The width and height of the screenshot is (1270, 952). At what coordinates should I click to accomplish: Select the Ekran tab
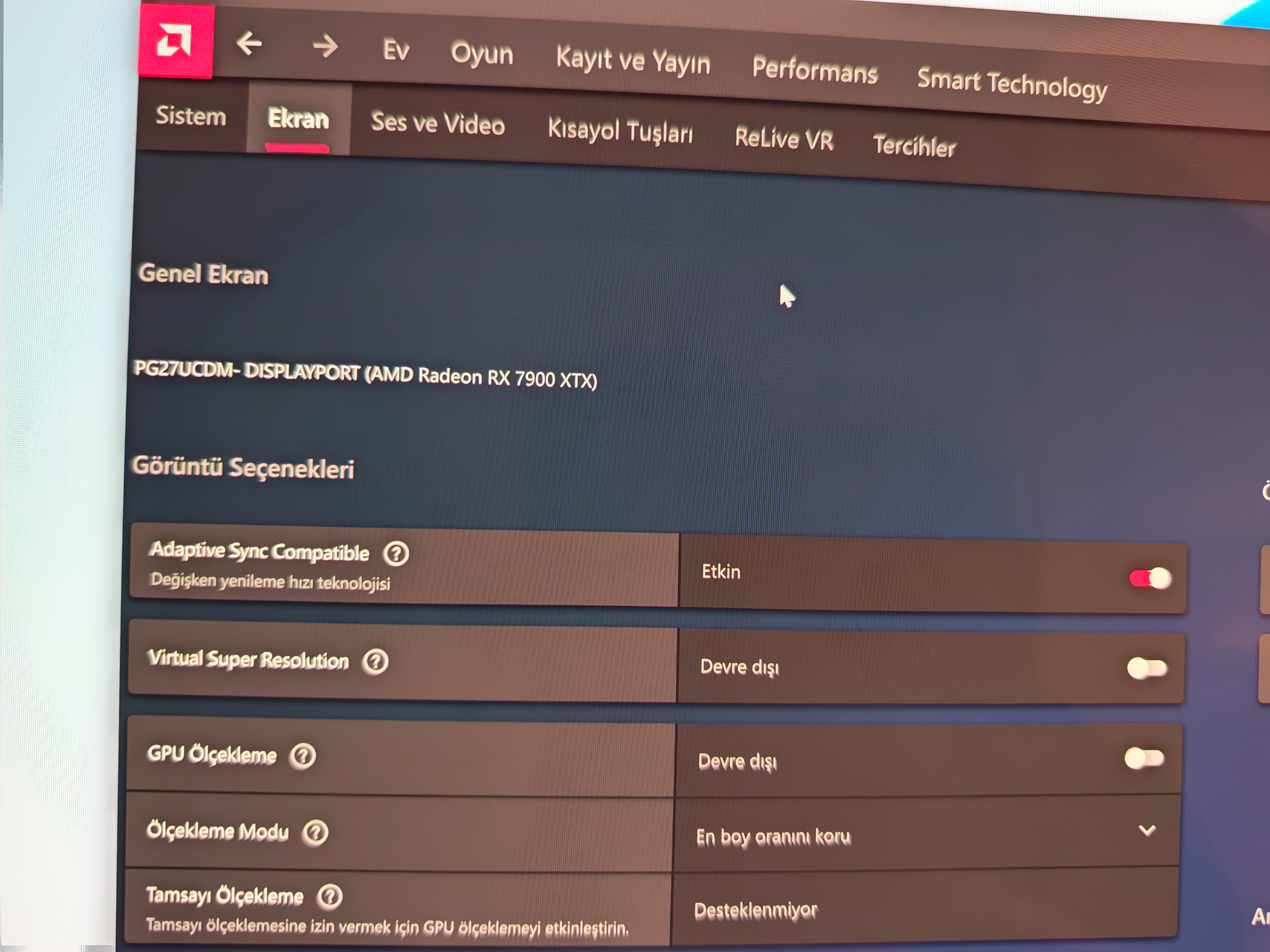point(299,119)
